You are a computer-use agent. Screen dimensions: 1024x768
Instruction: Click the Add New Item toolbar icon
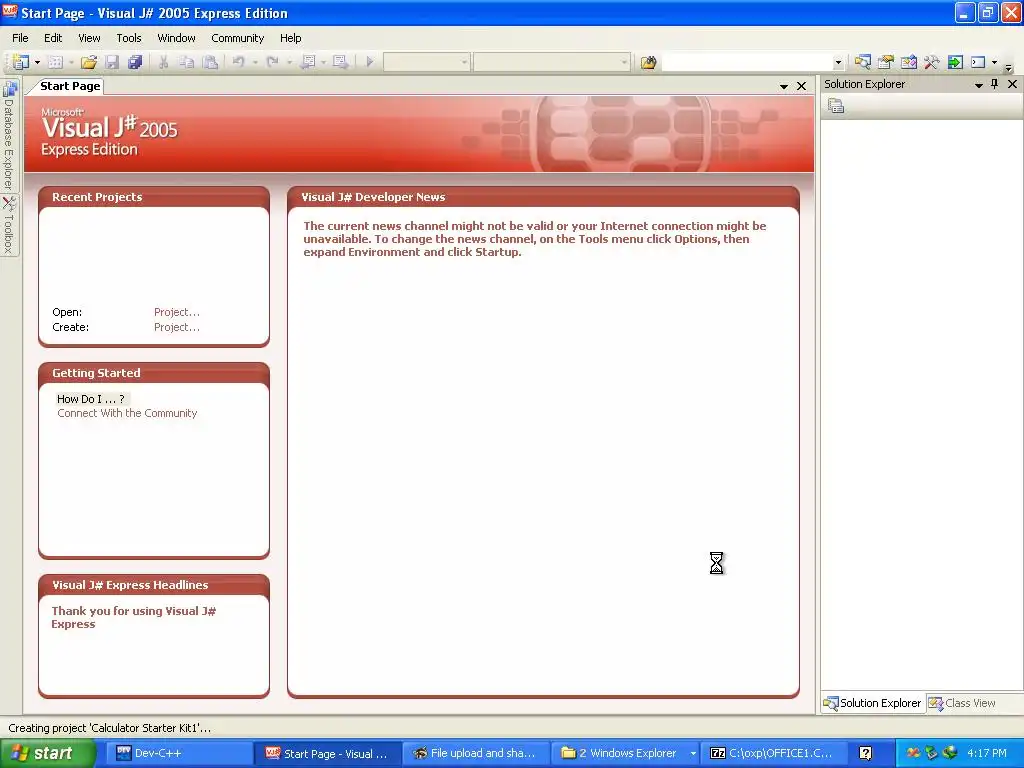tap(56, 62)
